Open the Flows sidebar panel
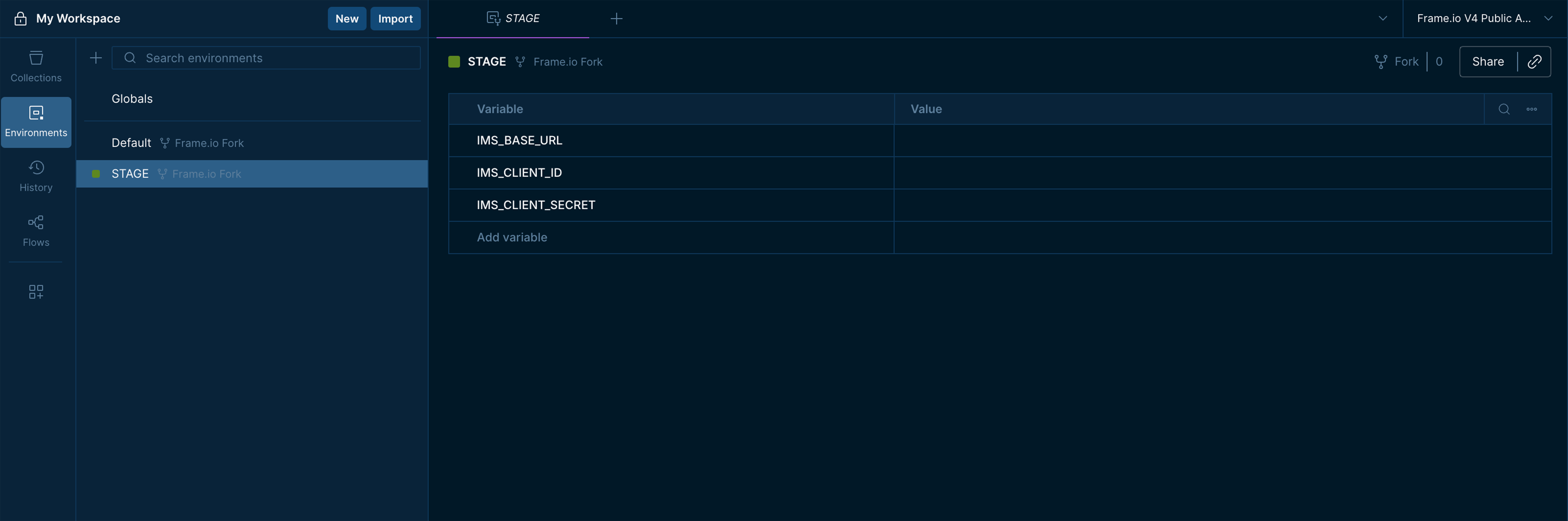Screen dimensions: 1568x521 click(x=36, y=231)
